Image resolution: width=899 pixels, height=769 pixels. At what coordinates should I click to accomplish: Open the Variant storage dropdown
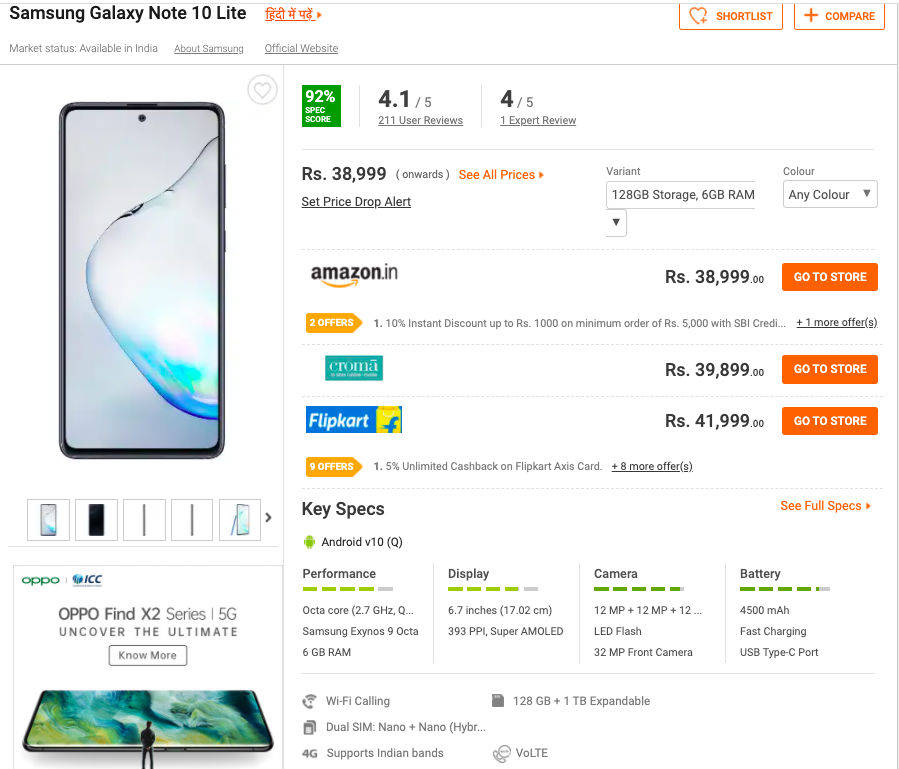(x=680, y=195)
